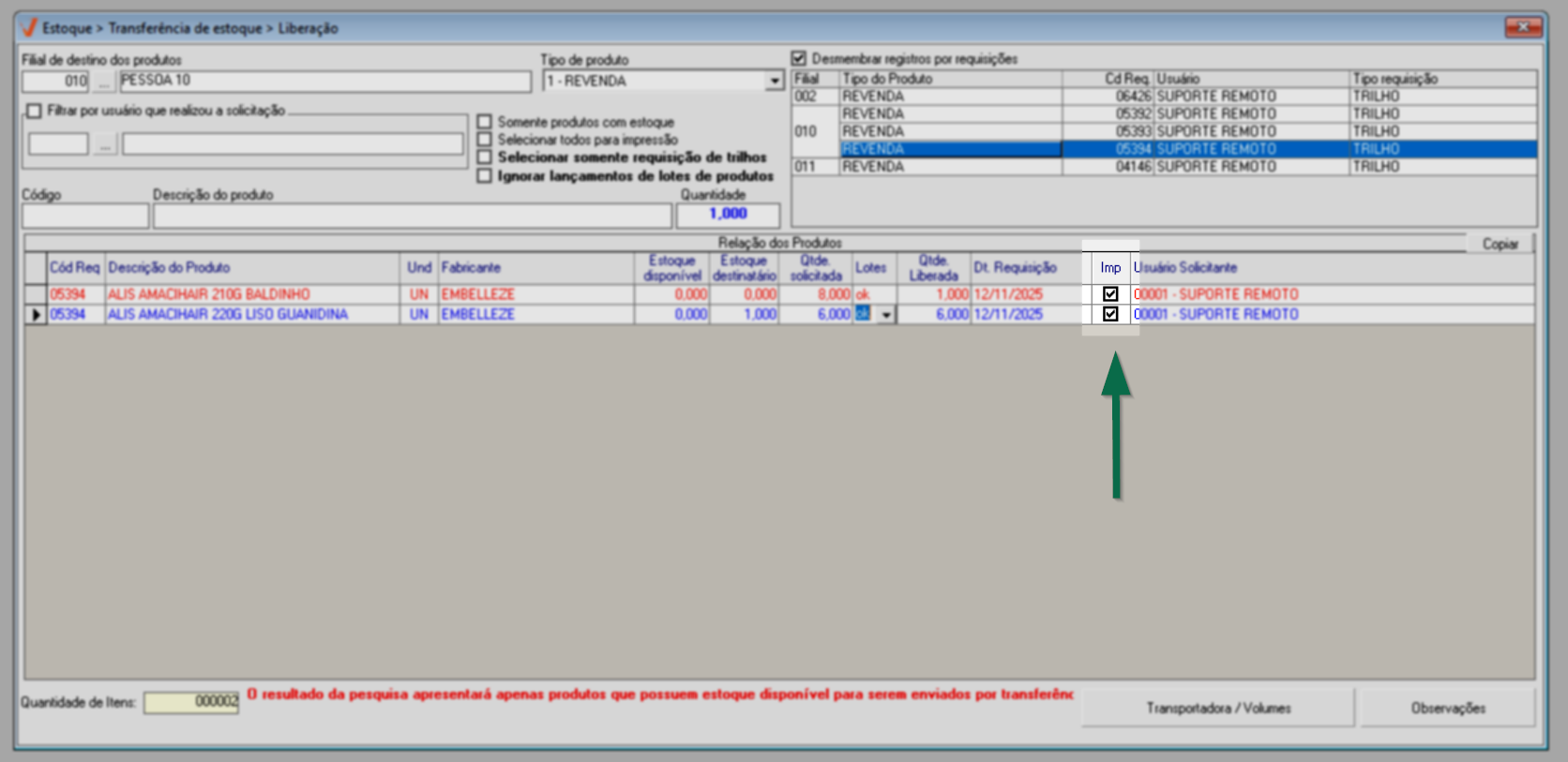
Task: Click the Qtde. solicitada column header
Action: click(x=816, y=268)
